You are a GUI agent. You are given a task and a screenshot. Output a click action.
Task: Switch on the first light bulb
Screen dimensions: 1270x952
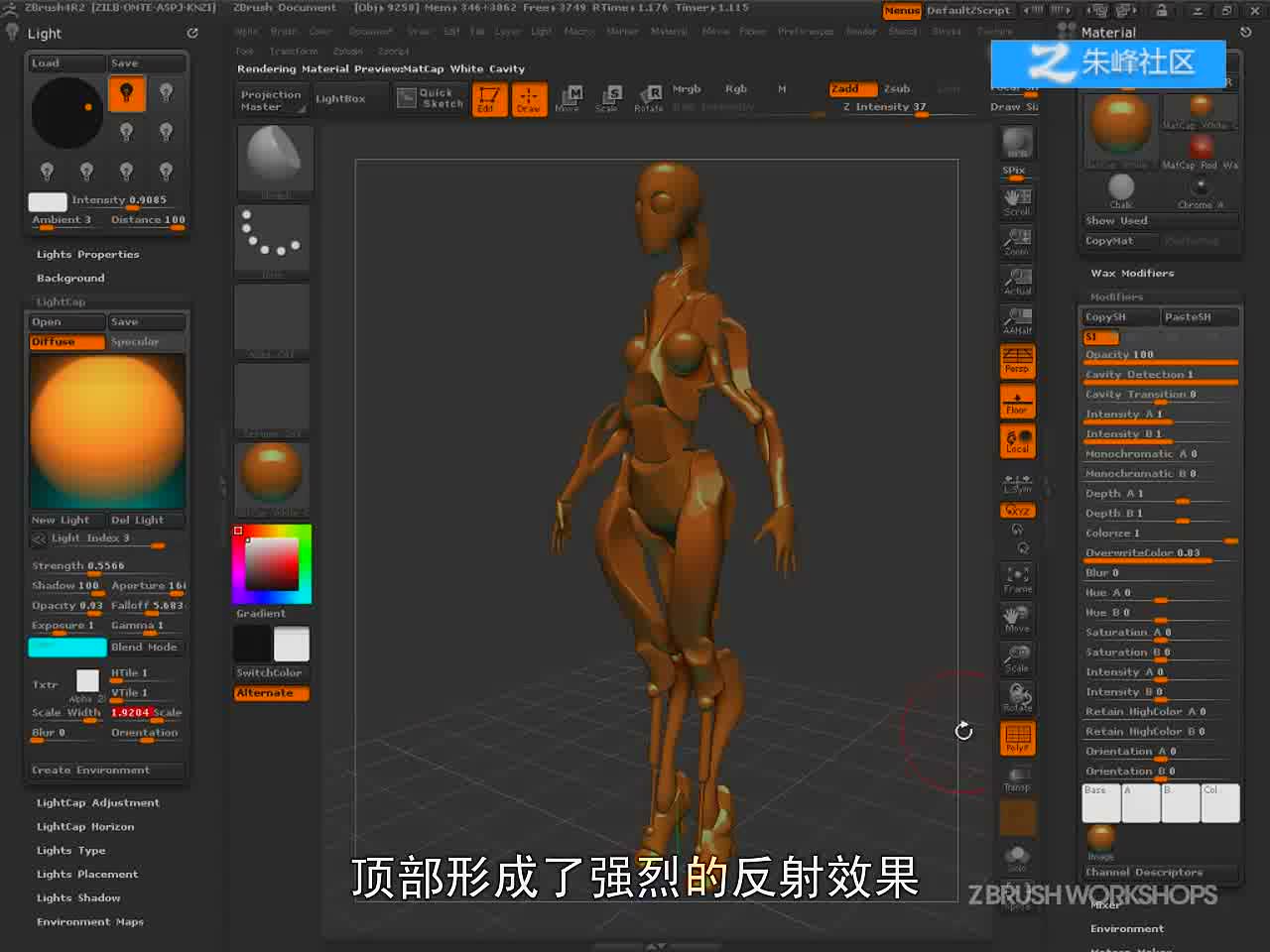click(x=126, y=94)
